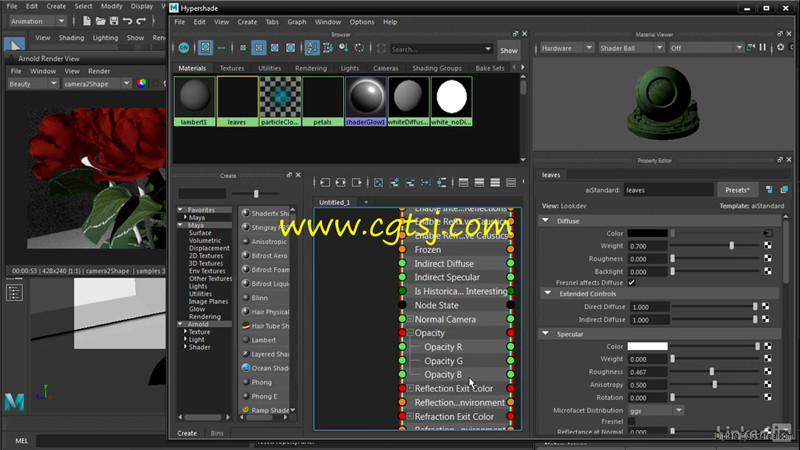The height and width of the screenshot is (450, 800).
Task: Select the Sort by Time icon
Action: pyautogui.click(x=344, y=48)
